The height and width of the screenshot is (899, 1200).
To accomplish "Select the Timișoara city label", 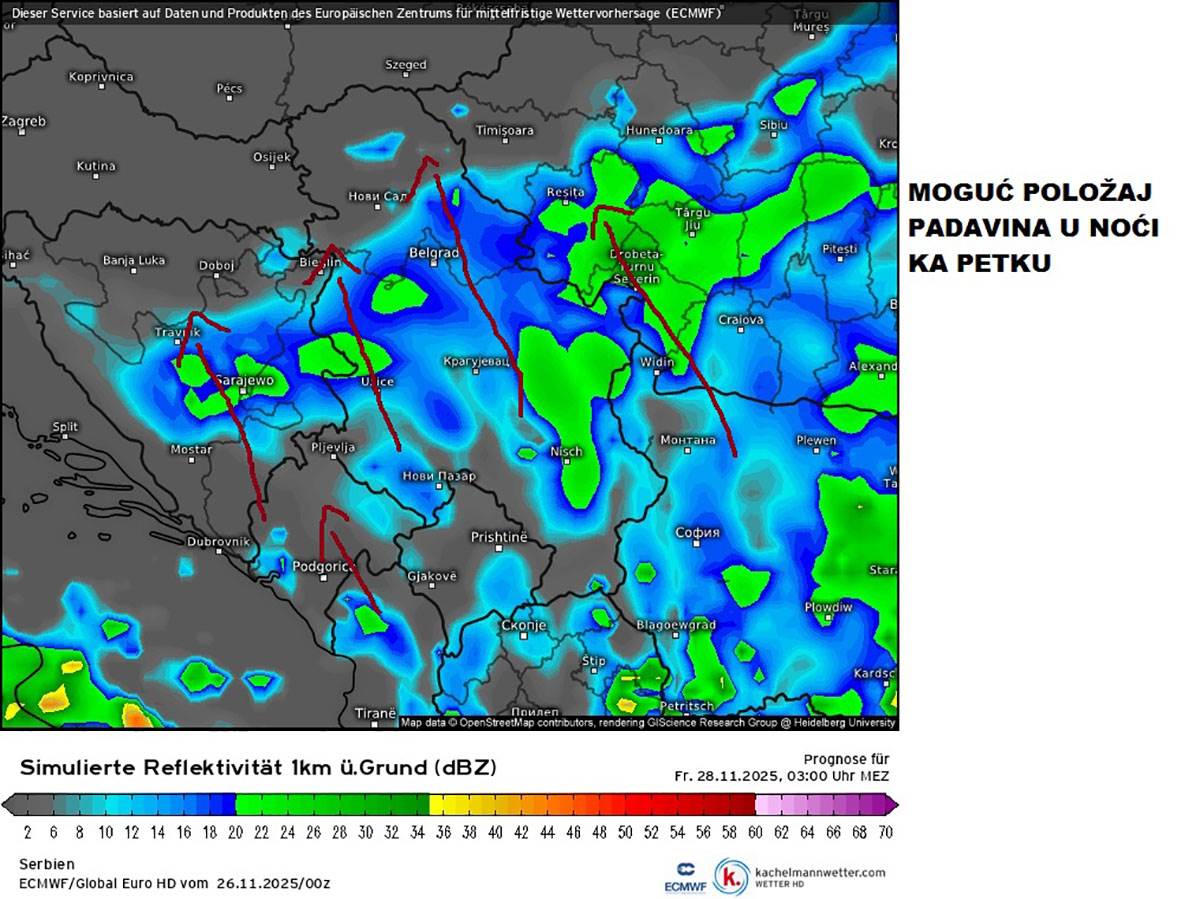I will pyautogui.click(x=504, y=130).
